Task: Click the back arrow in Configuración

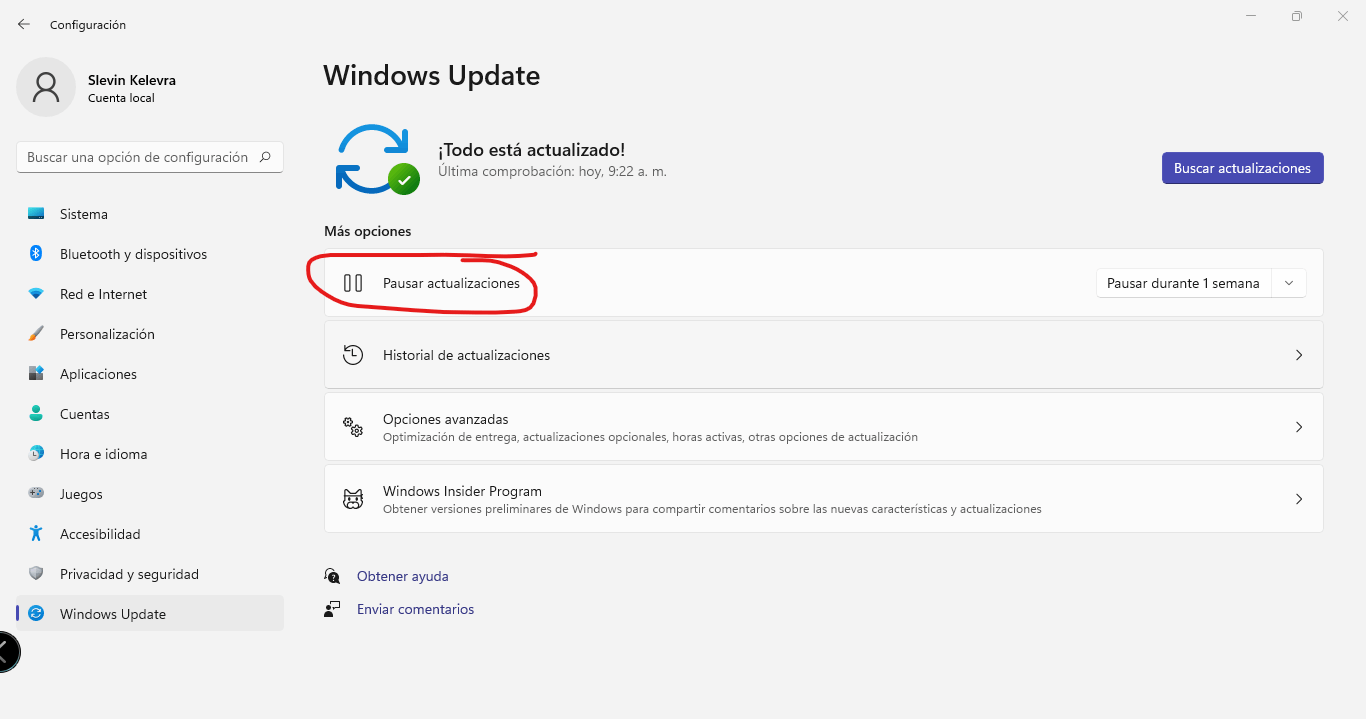Action: pyautogui.click(x=24, y=24)
